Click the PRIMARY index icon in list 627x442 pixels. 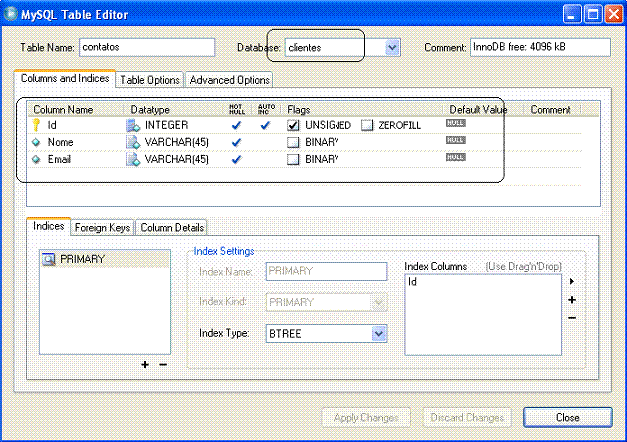tap(49, 259)
